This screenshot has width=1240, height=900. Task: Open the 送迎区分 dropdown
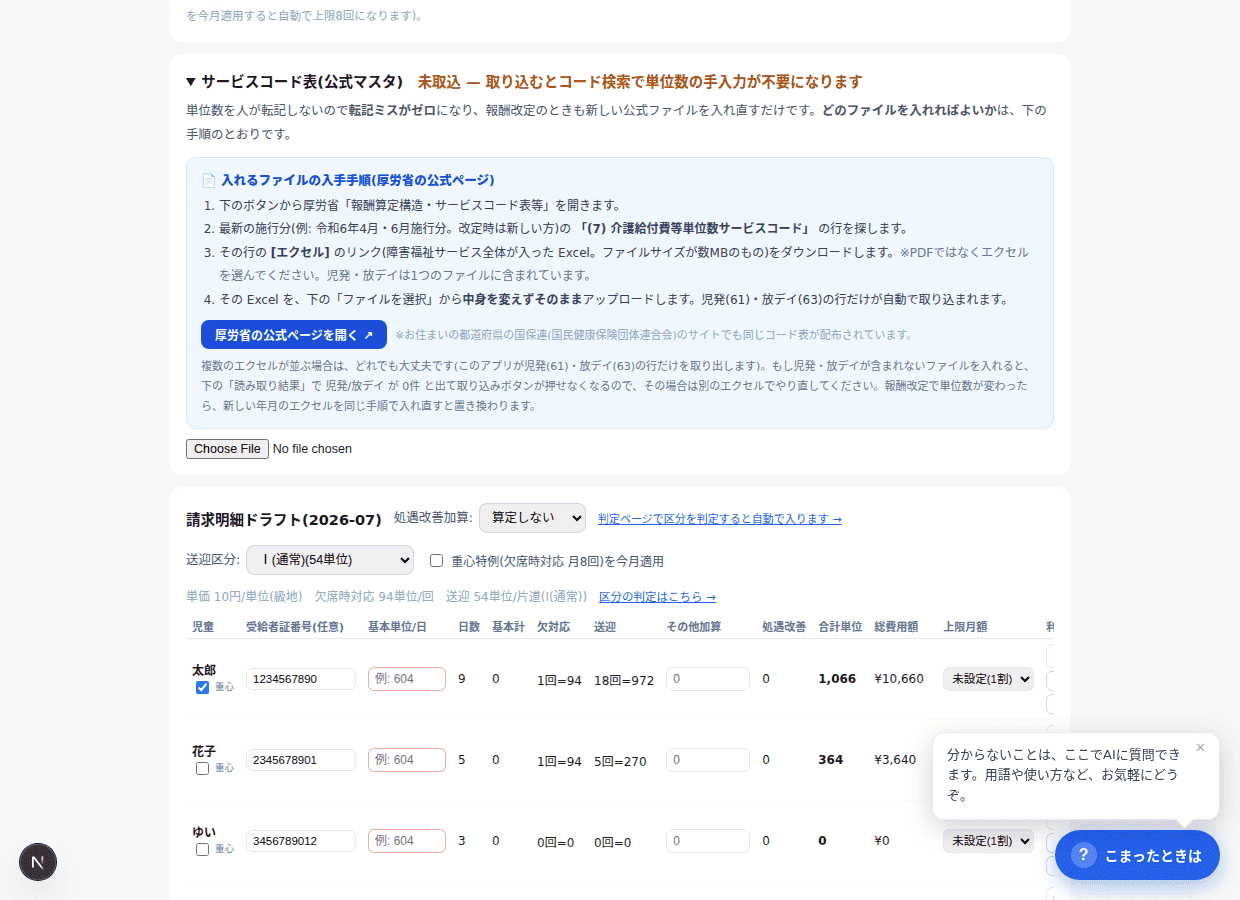(x=330, y=560)
